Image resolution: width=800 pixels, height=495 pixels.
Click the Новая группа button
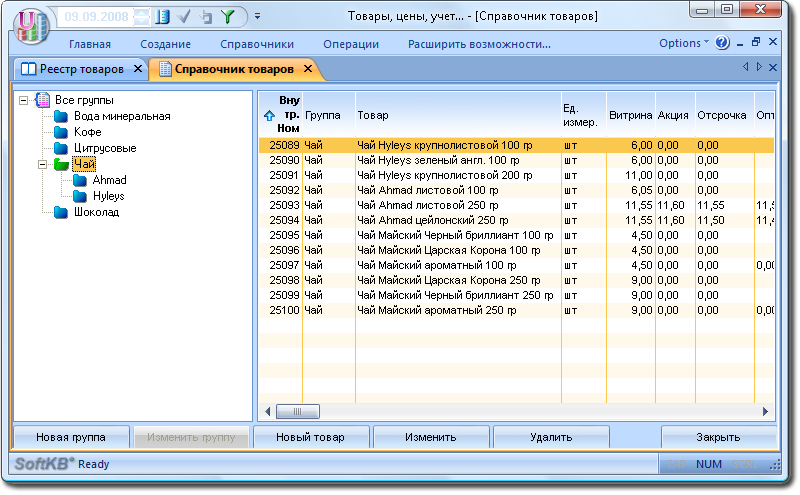(x=71, y=437)
